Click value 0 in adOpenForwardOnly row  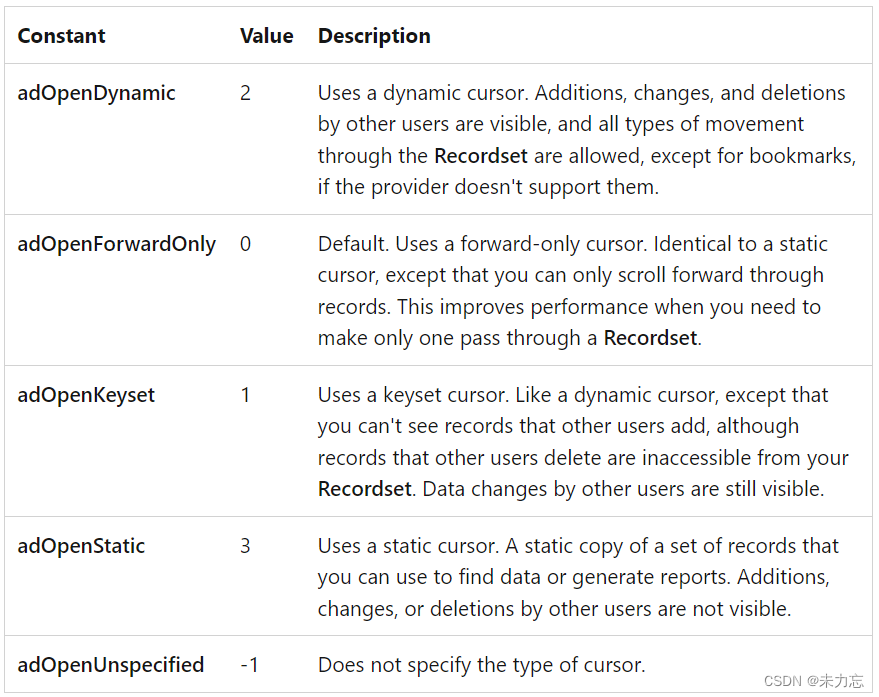pyautogui.click(x=246, y=244)
